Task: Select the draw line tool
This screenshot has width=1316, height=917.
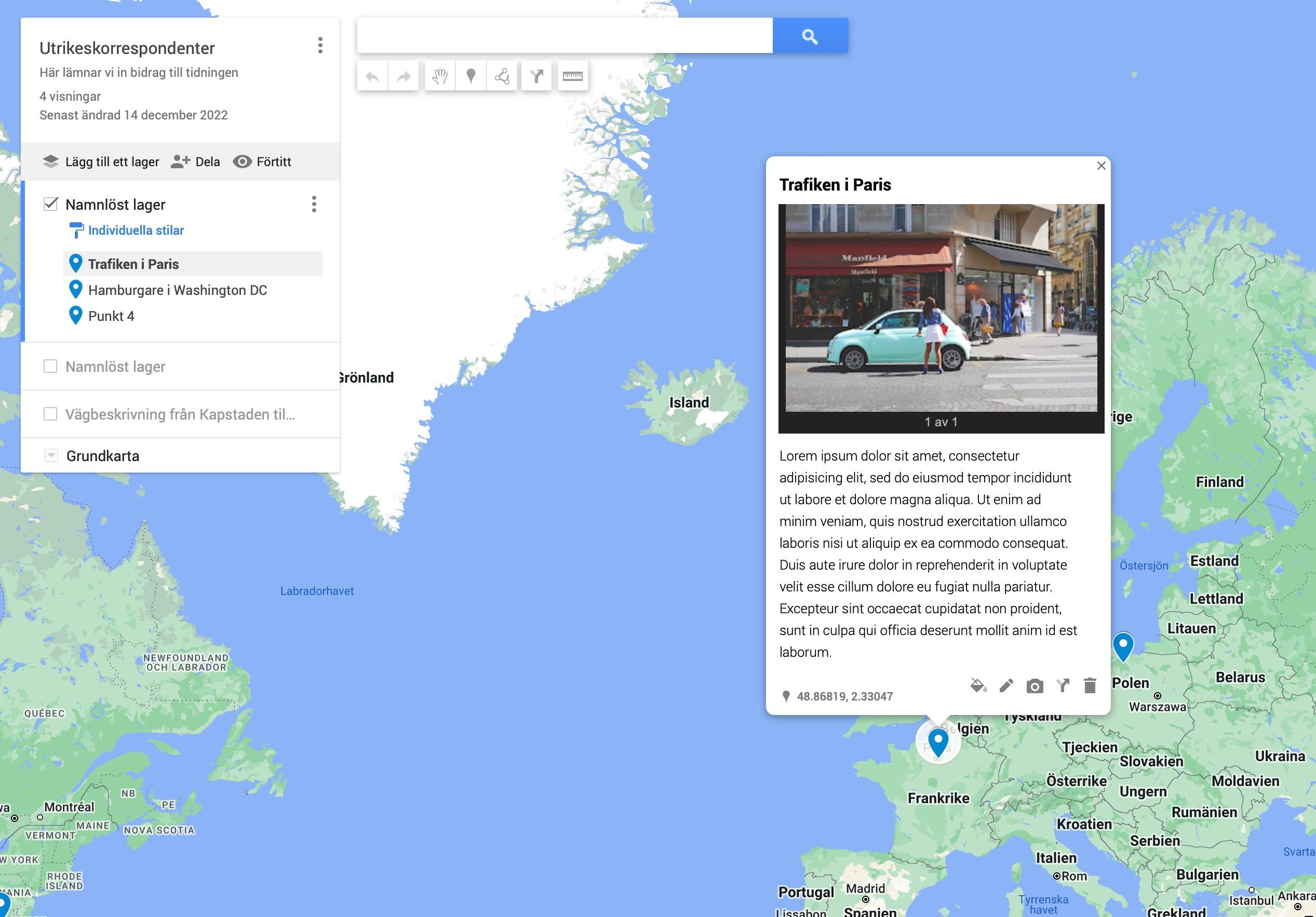Action: point(502,76)
